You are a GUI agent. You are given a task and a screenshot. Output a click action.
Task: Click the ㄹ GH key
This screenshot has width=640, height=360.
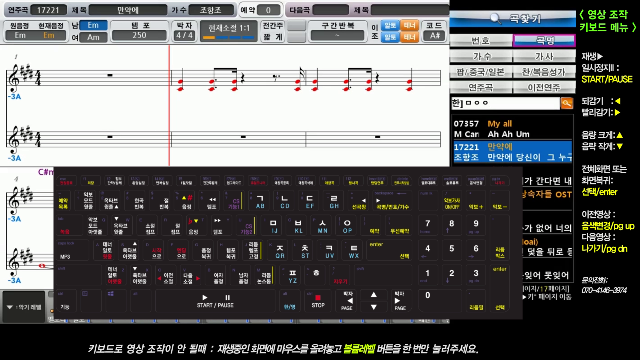[334, 201]
